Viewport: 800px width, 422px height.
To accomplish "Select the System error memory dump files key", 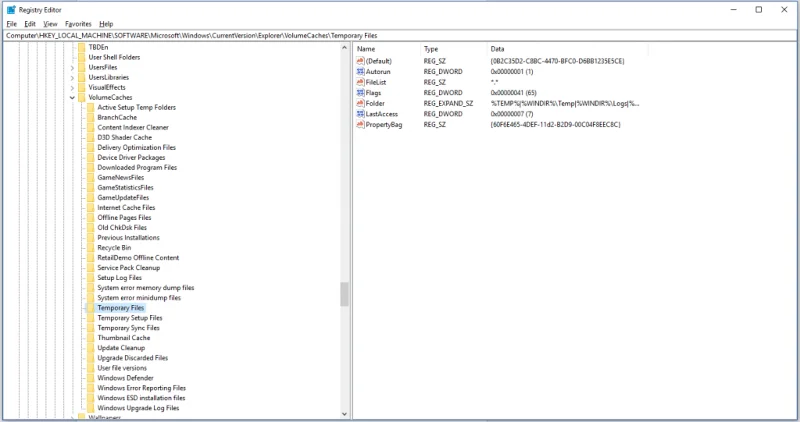I will click(145, 288).
